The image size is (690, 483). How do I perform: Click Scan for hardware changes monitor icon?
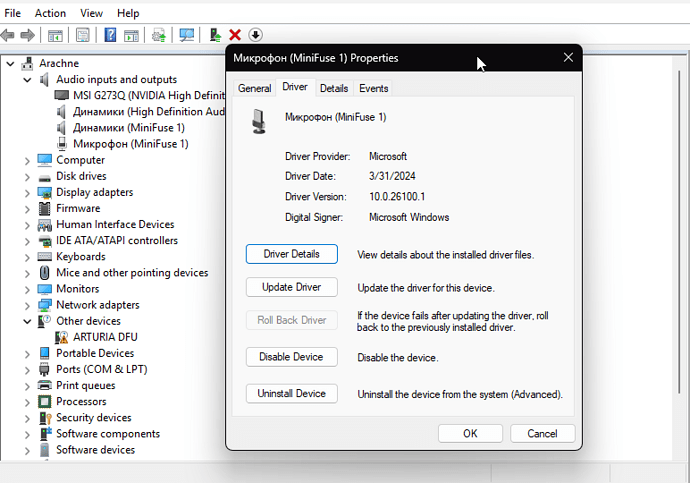tap(187, 35)
